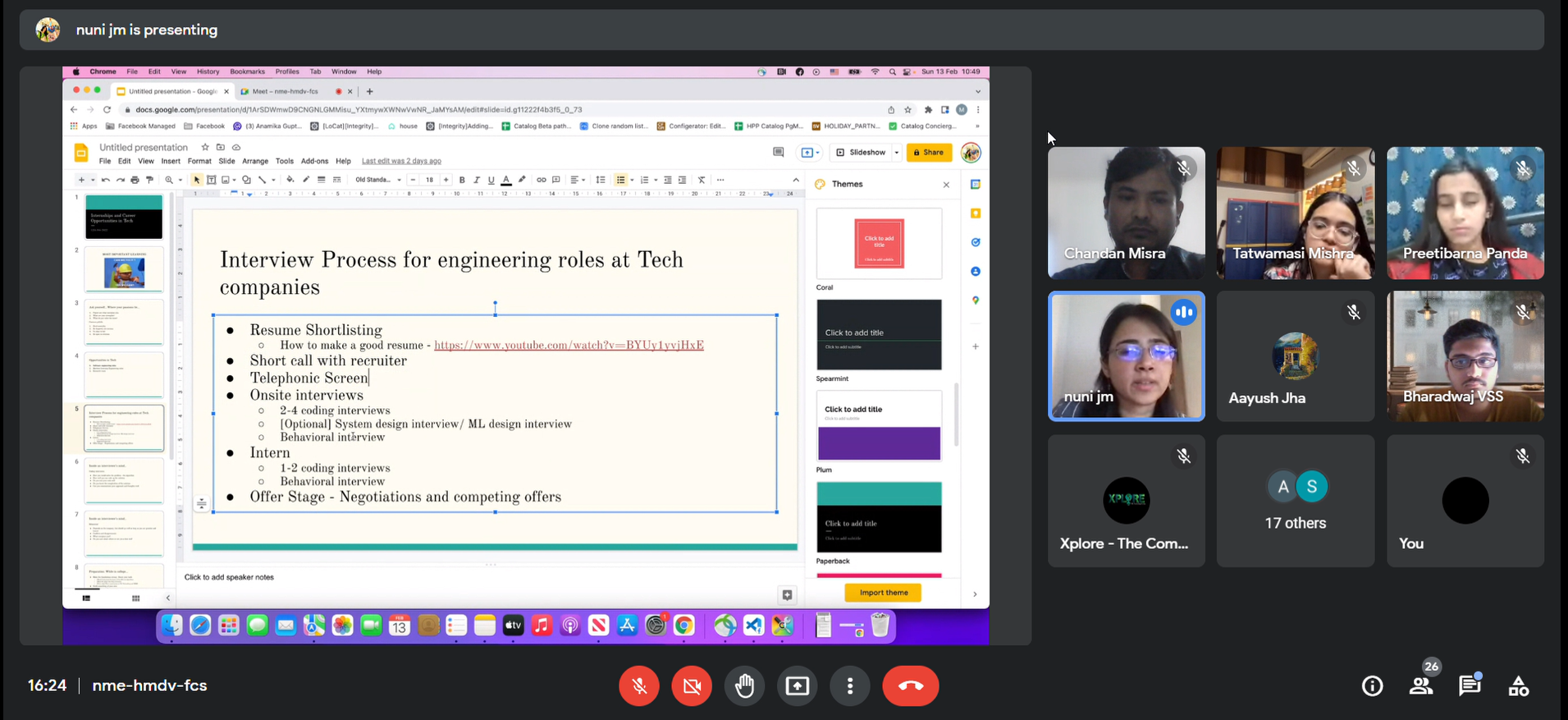Switch to the Meet browser tab
Screen dimensions: 1568x720
click(x=286, y=91)
